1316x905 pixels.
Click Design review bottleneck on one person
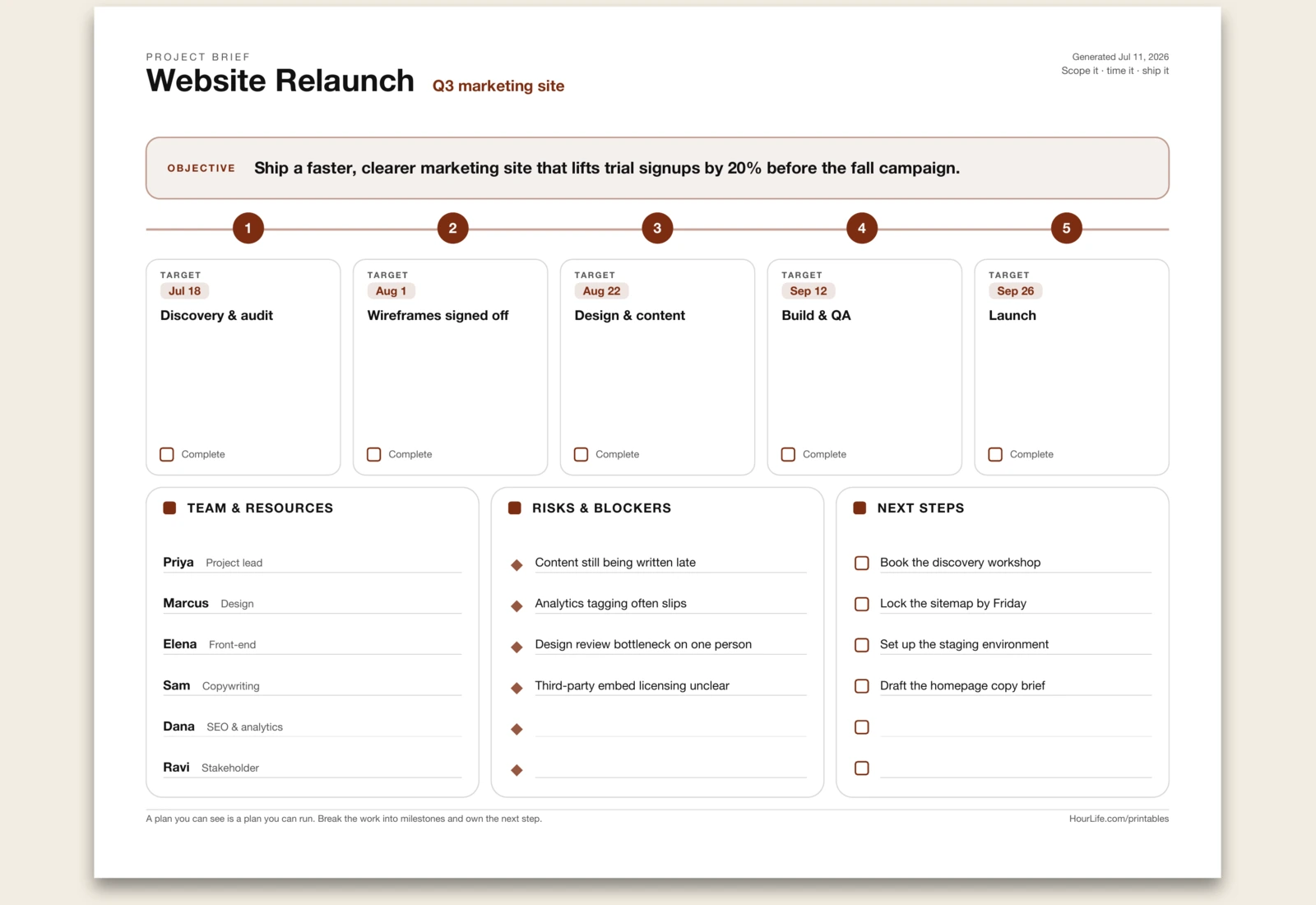(x=643, y=644)
